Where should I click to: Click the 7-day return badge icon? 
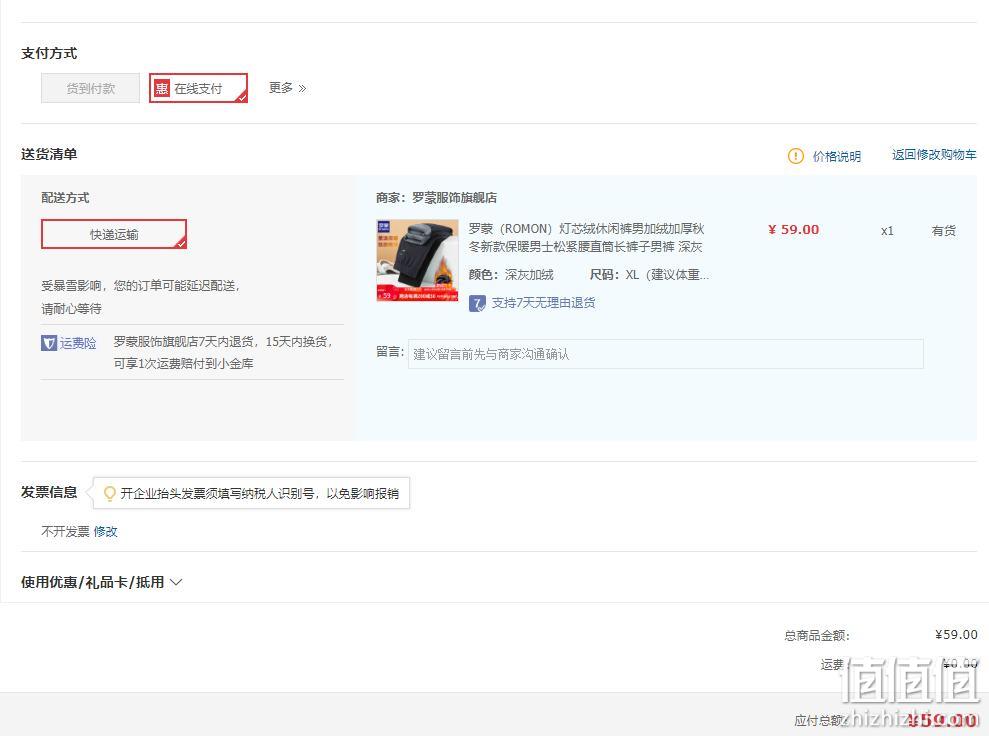point(477,303)
